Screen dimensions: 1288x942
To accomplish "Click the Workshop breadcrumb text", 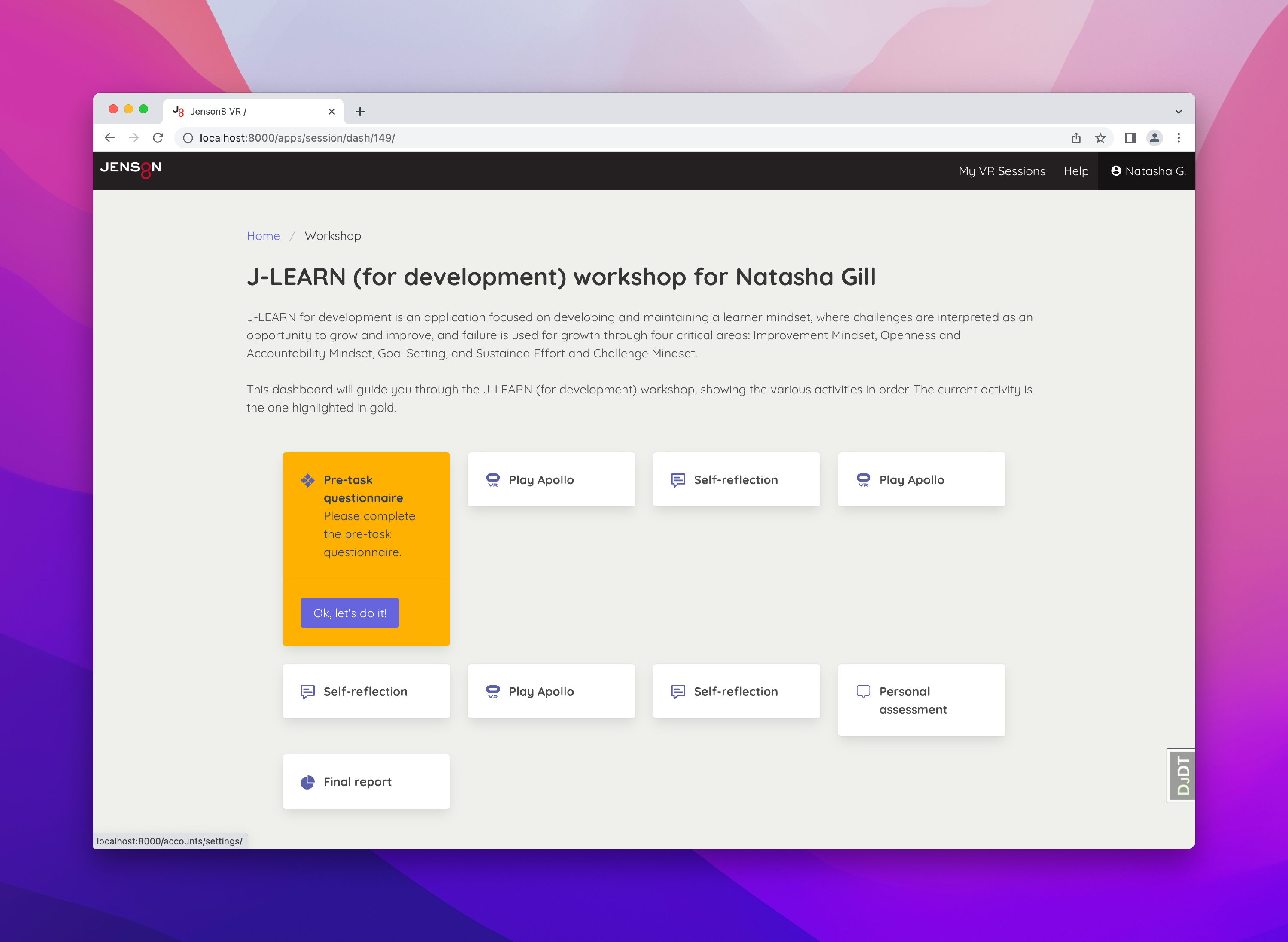I will coord(333,236).
